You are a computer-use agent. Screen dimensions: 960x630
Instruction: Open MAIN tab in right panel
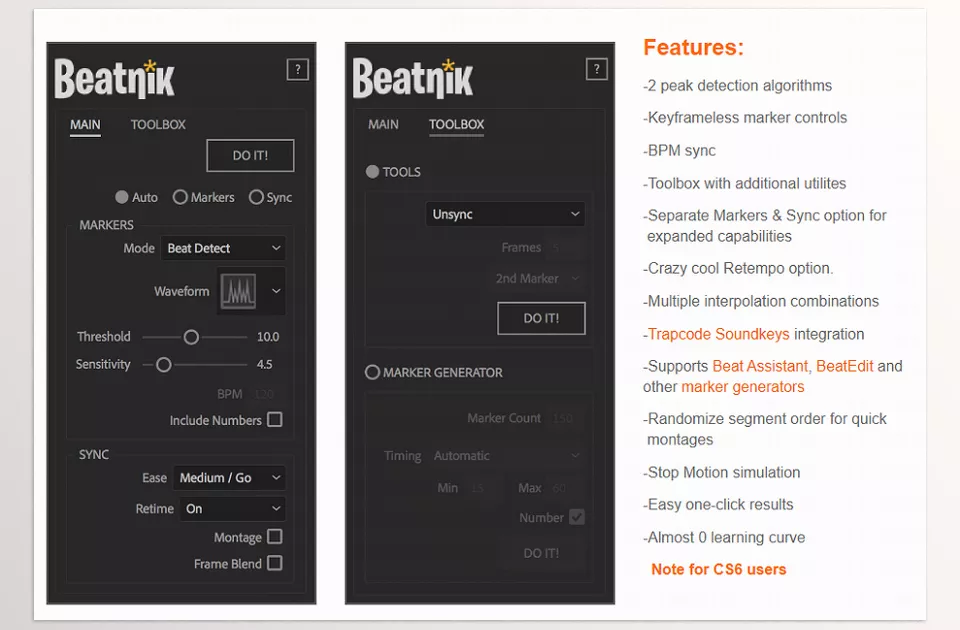coord(383,125)
